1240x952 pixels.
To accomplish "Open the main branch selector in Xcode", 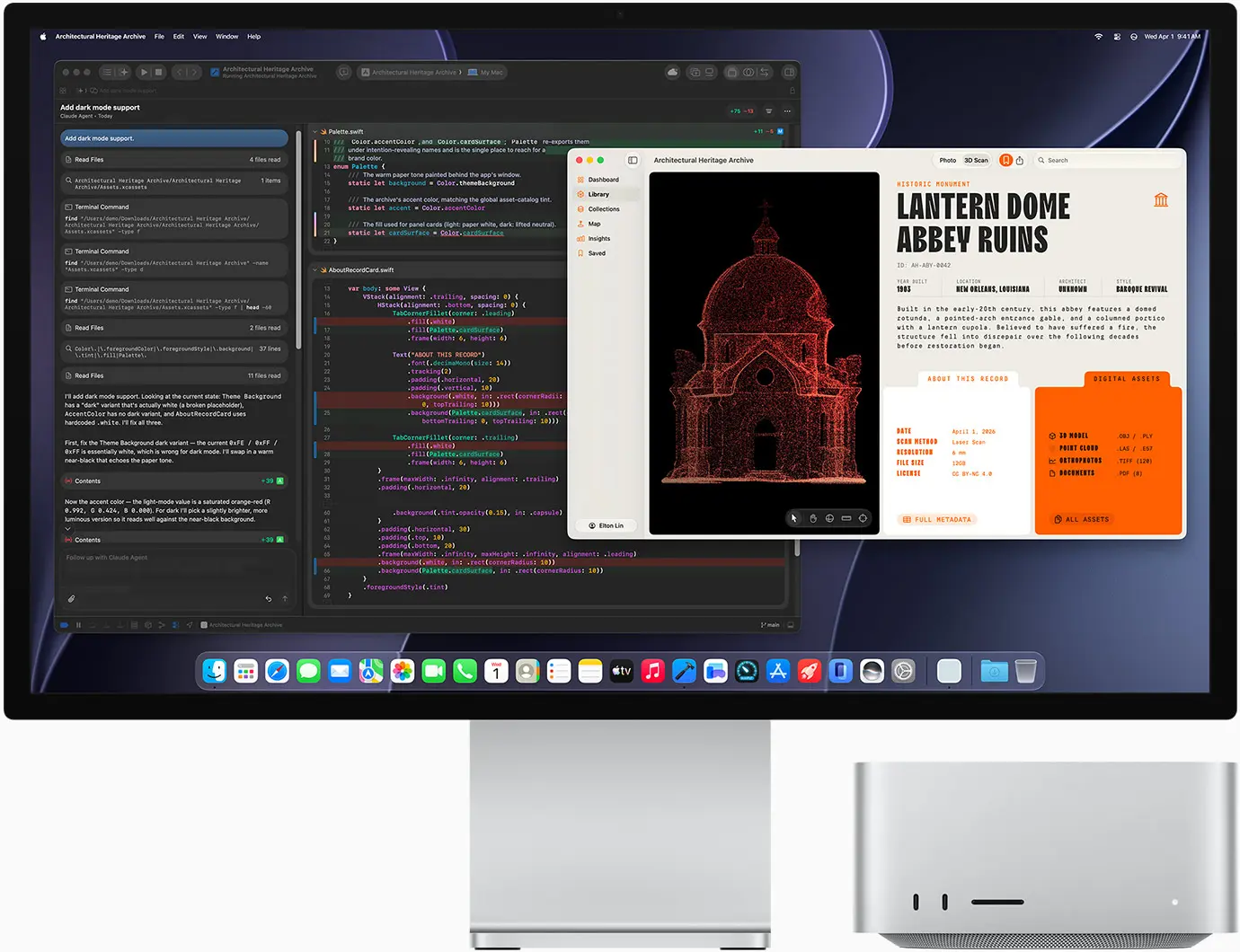I will click(770, 625).
